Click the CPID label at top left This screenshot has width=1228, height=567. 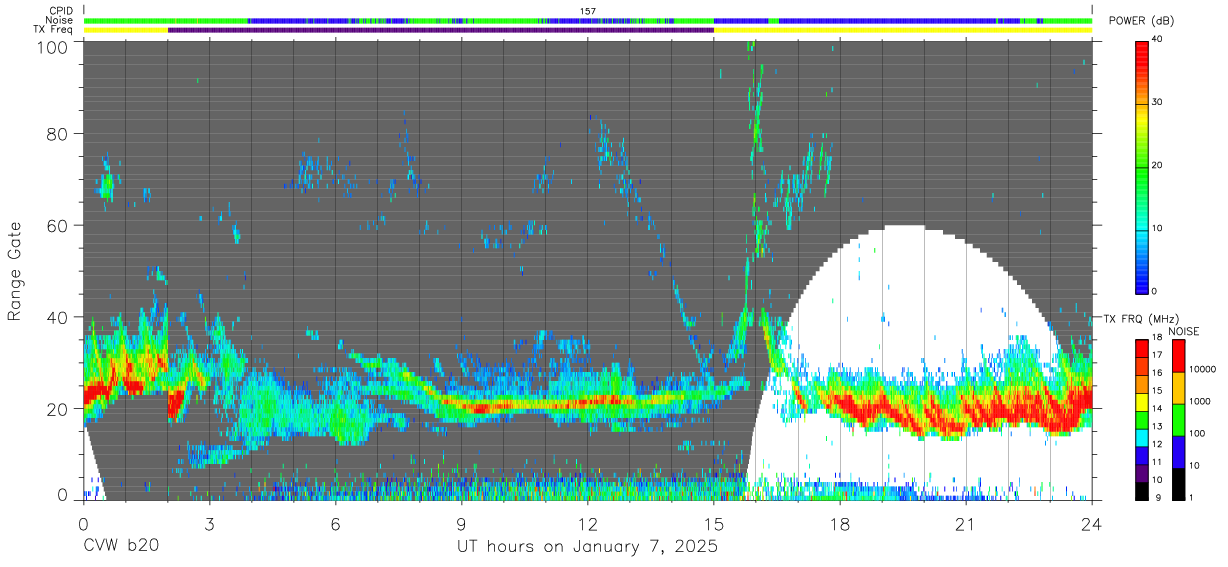[60, 11]
